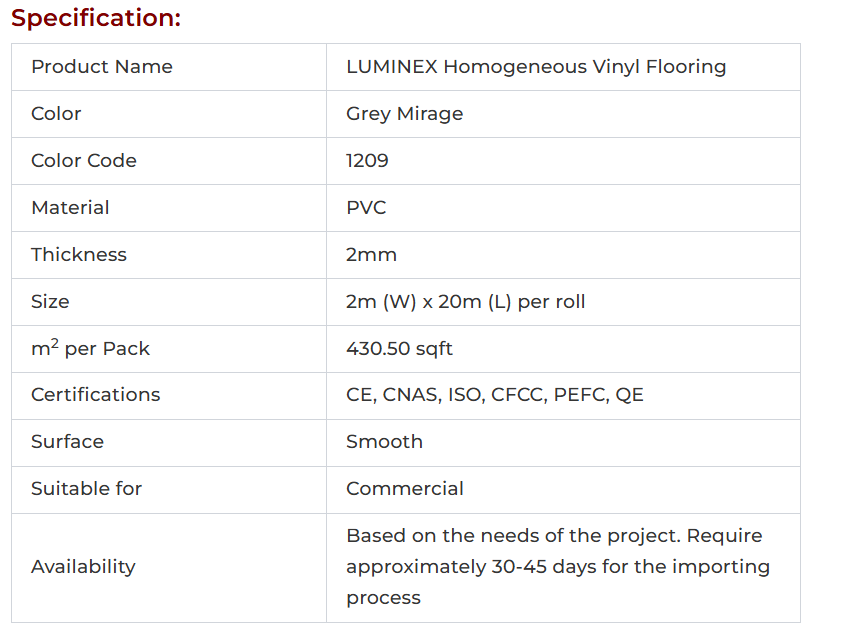Click the Size row label
Viewport: 850px width, 640px height.
[x=50, y=302]
